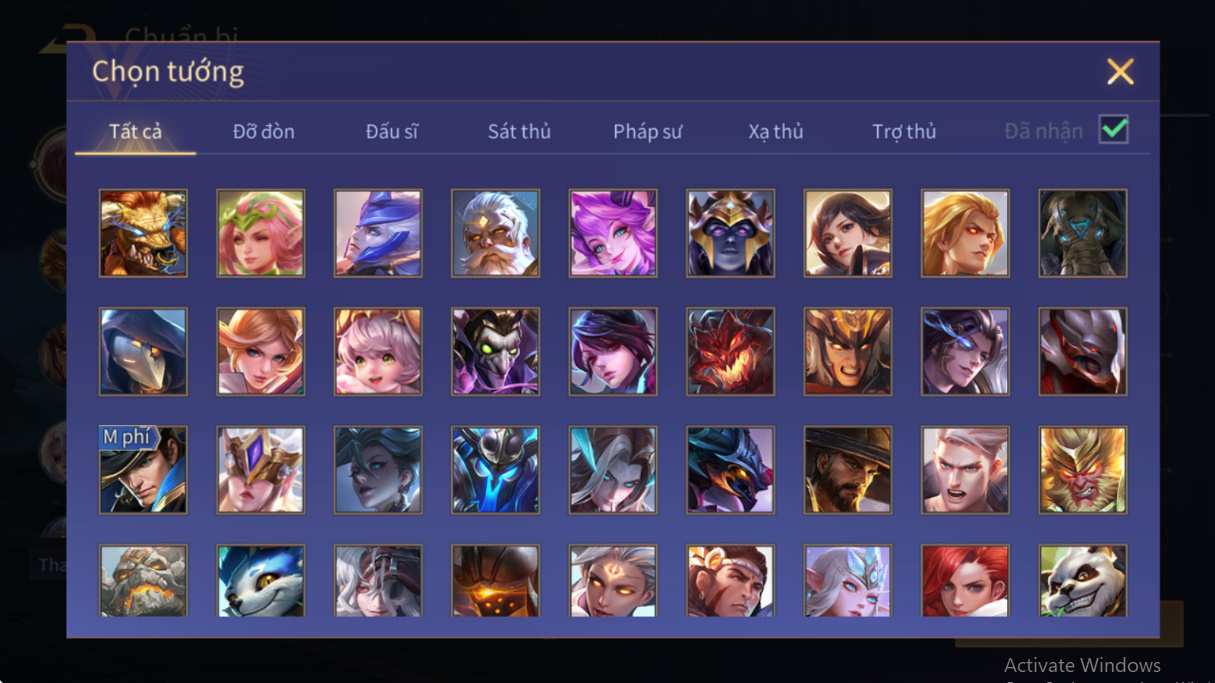1215x683 pixels.
Task: Close the 'Chọn tướng' dialog
Action: 1120,71
